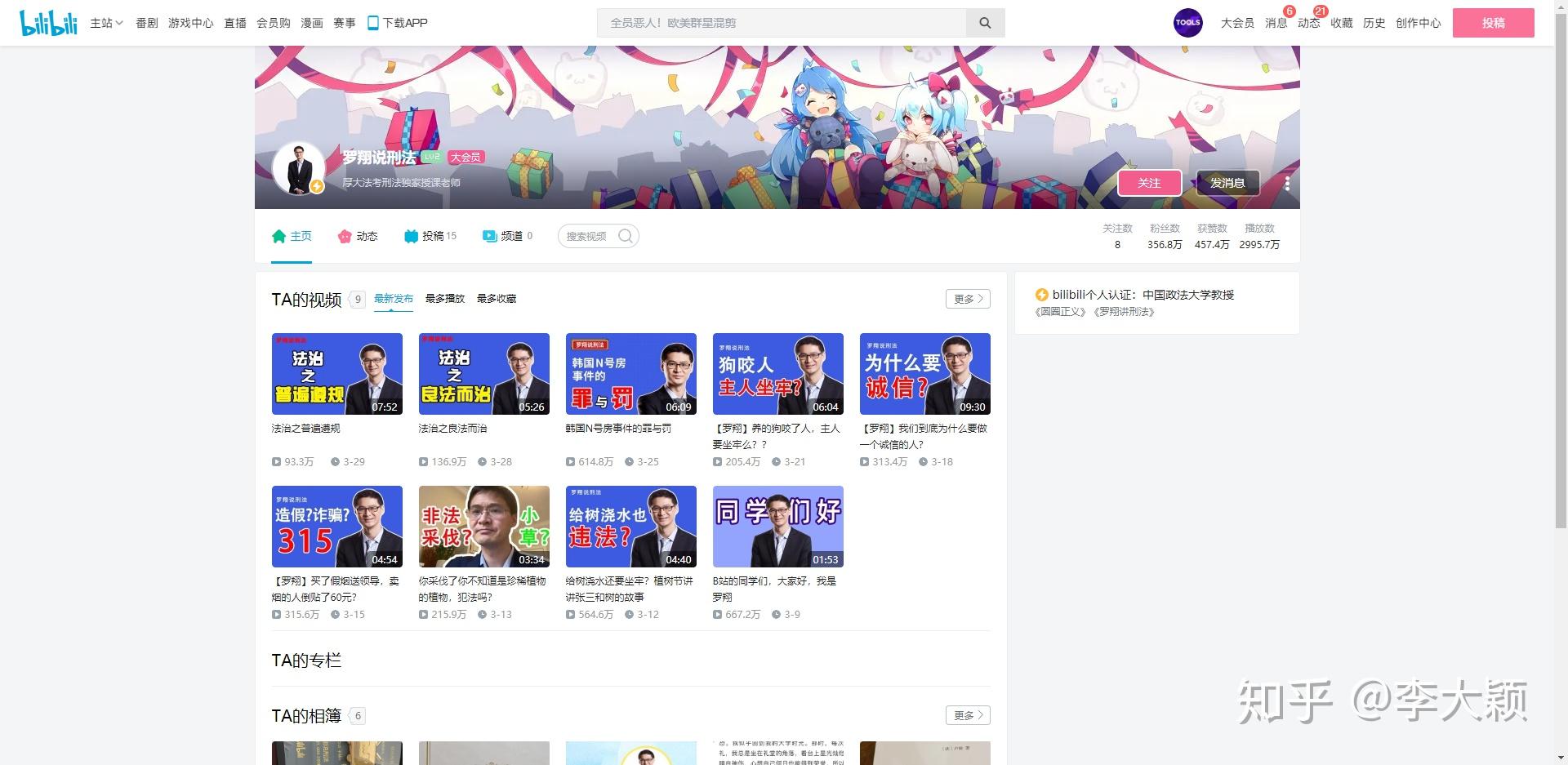Image resolution: width=1568 pixels, height=765 pixels.
Task: Open the bilibili logo homepage
Action: coord(48,23)
